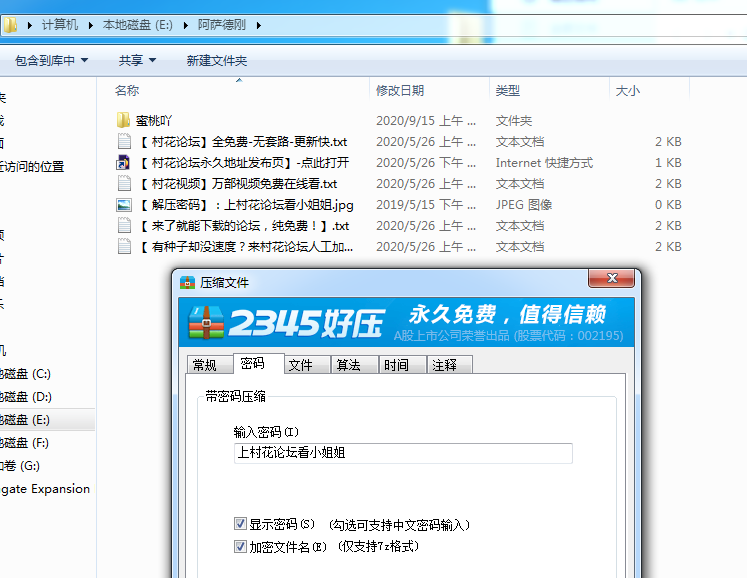Click the 村花论坛永久地址发布页 Internet shortcut icon

123,162
